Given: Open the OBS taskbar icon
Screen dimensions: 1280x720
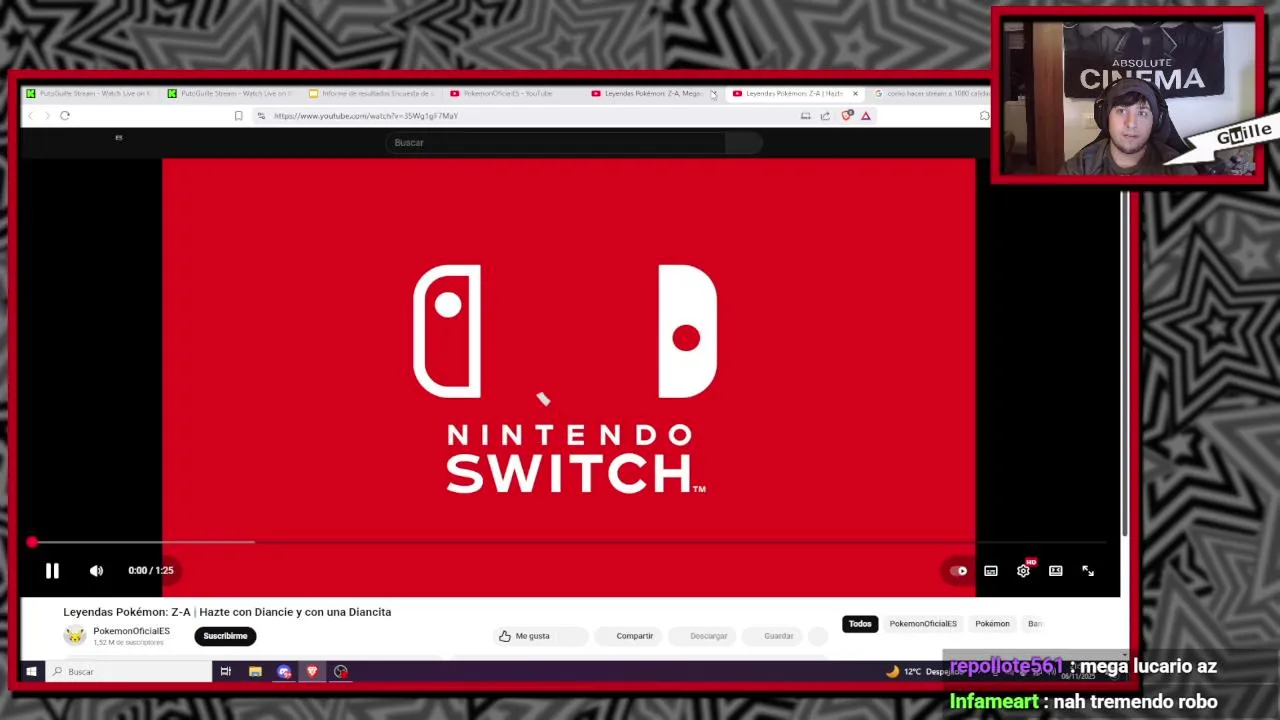Looking at the screenshot, I should point(341,672).
